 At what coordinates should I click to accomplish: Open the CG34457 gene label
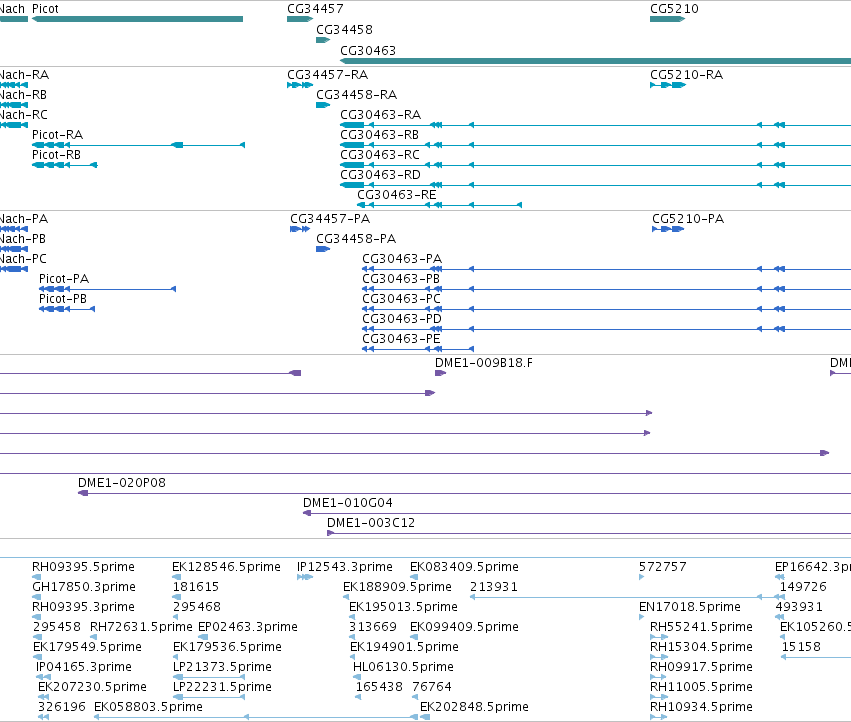click(x=315, y=9)
